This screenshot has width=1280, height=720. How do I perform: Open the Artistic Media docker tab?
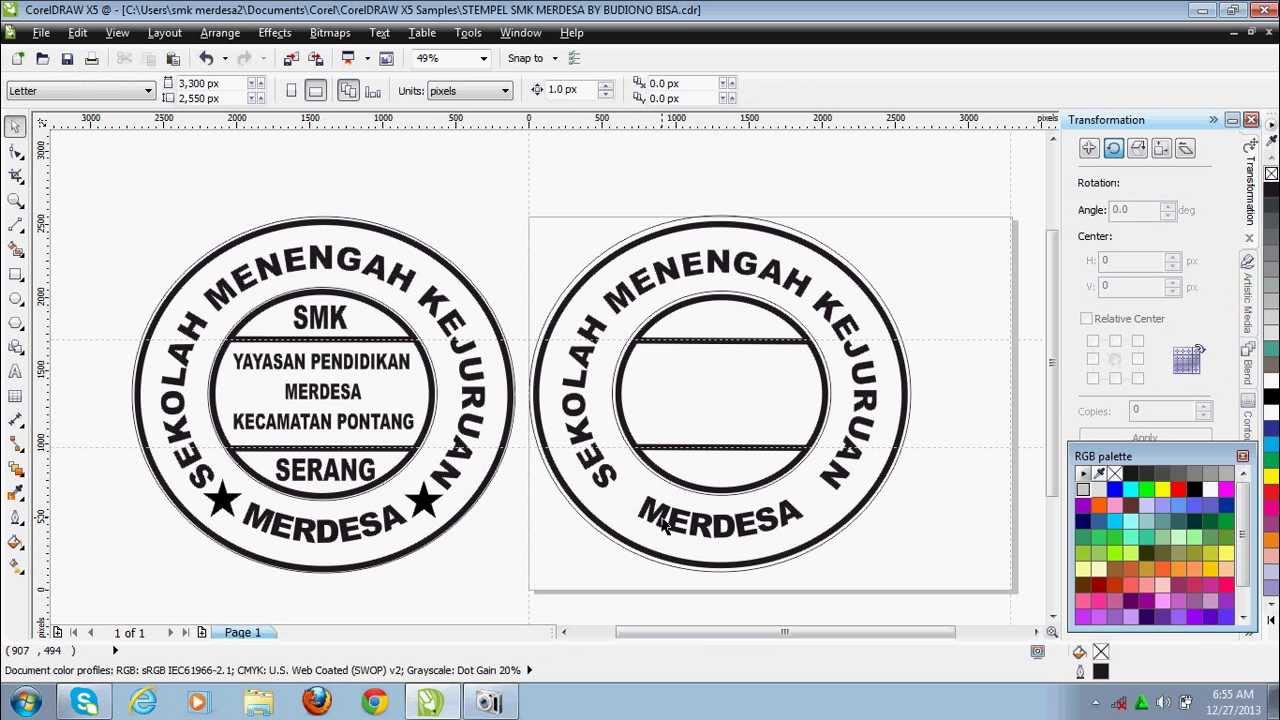tap(1247, 295)
